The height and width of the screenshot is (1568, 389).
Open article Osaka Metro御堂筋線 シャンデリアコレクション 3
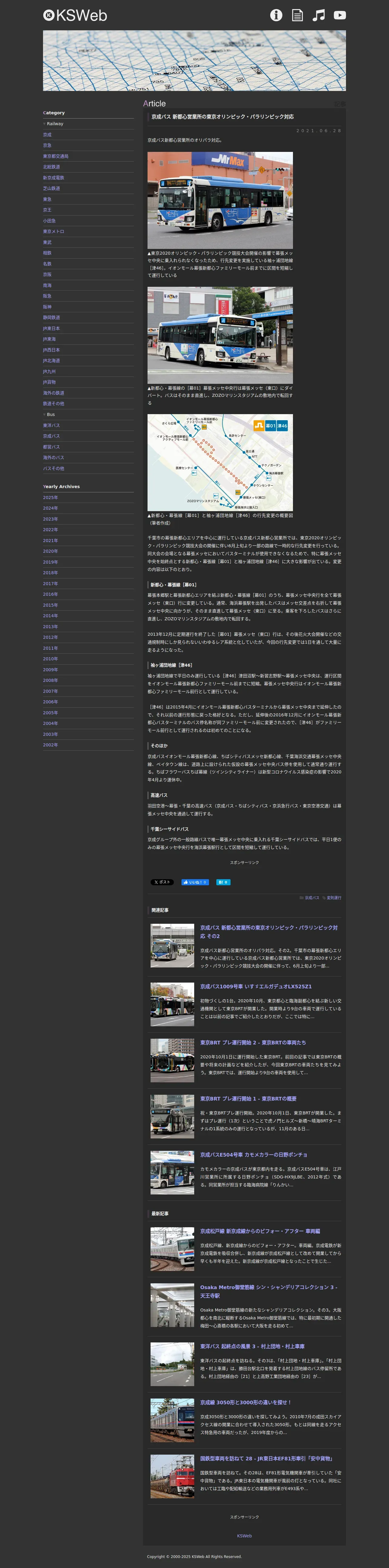(269, 1292)
